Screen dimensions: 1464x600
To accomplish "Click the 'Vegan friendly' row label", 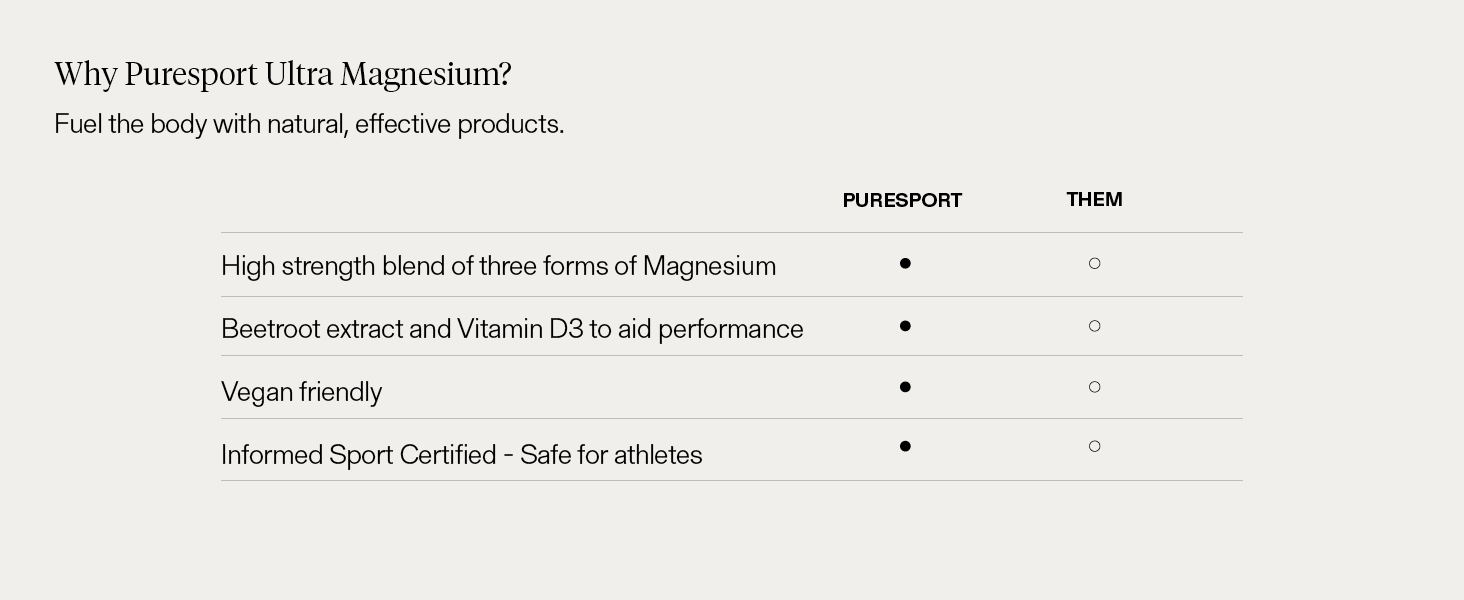I will tap(301, 392).
